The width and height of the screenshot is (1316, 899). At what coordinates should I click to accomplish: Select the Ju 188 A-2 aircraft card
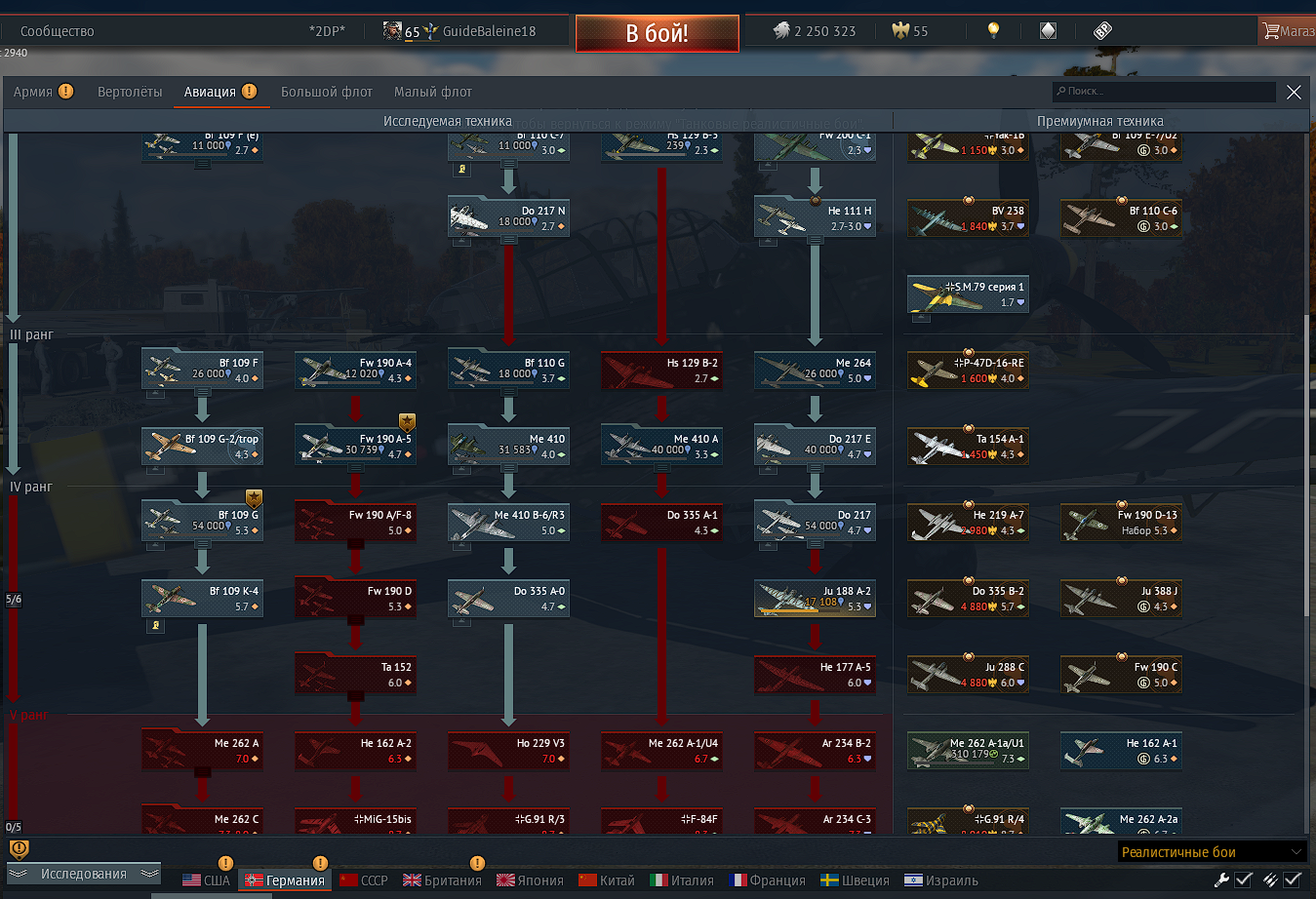tap(816, 599)
